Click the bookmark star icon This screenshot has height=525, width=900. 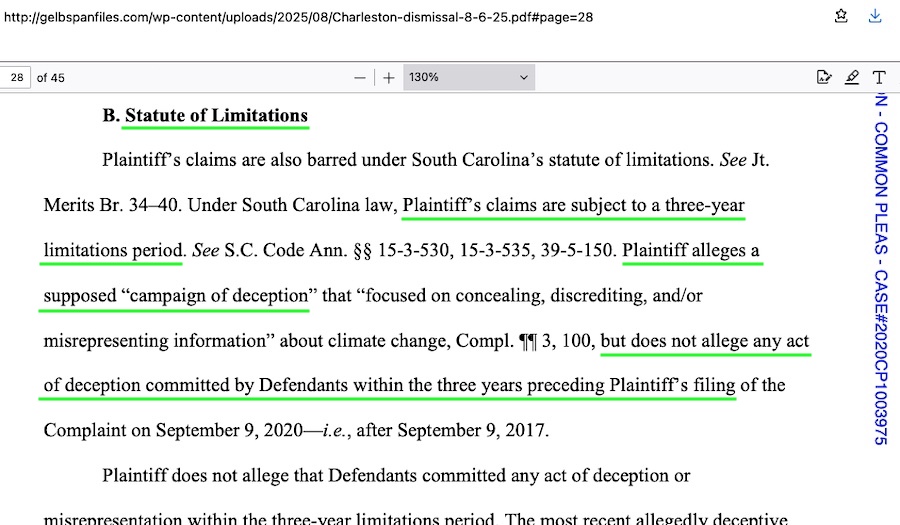[842, 16]
